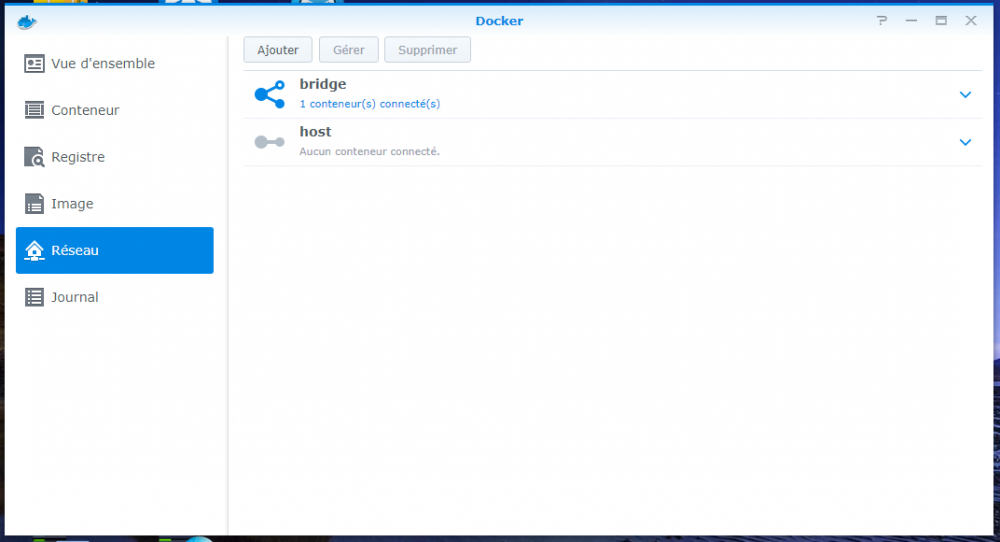This screenshot has width=1000, height=542.
Task: Close the Docker window
Action: tap(971, 21)
